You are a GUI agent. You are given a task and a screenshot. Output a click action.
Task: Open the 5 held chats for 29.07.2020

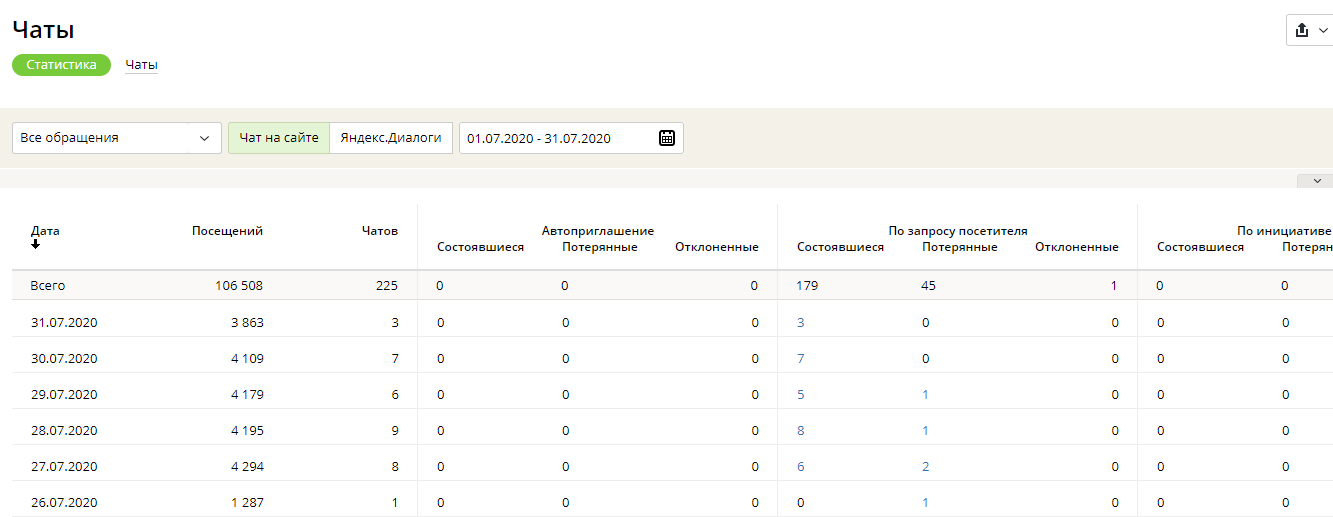point(801,394)
